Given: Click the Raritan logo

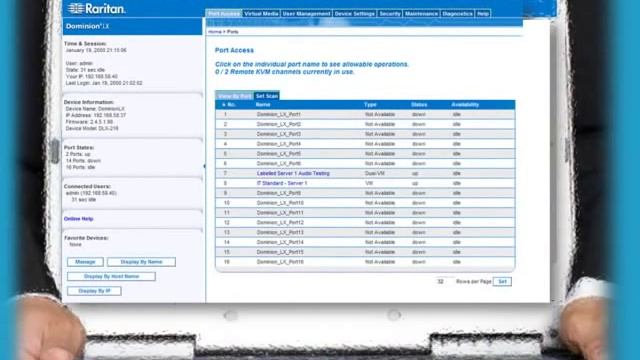Looking at the screenshot, I should (96, 9).
